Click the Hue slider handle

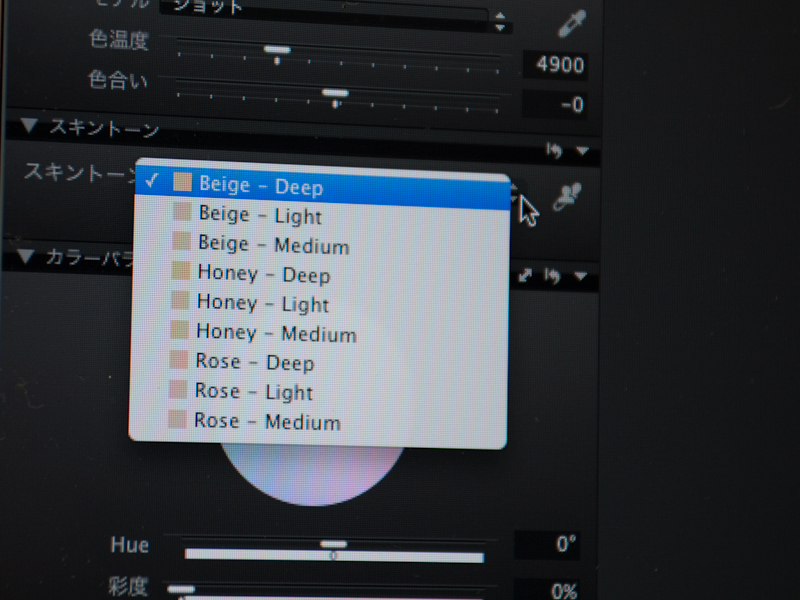334,544
